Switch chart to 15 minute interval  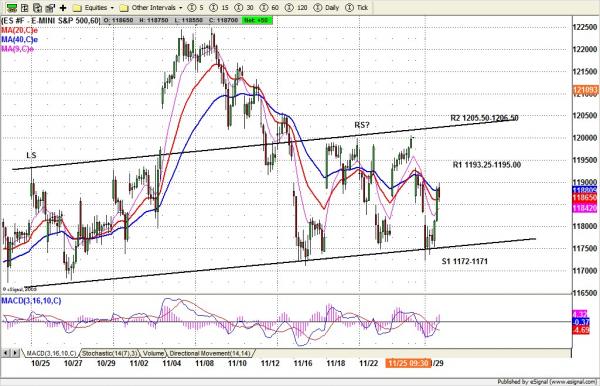(x=220, y=7)
